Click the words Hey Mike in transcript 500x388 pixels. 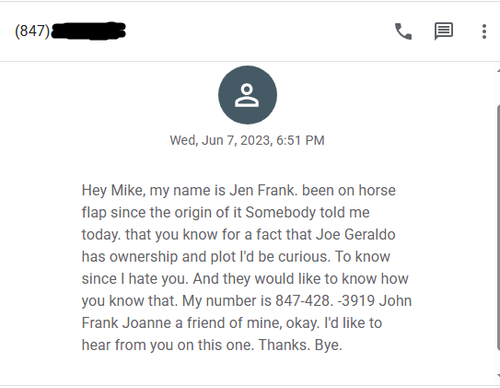point(113,191)
